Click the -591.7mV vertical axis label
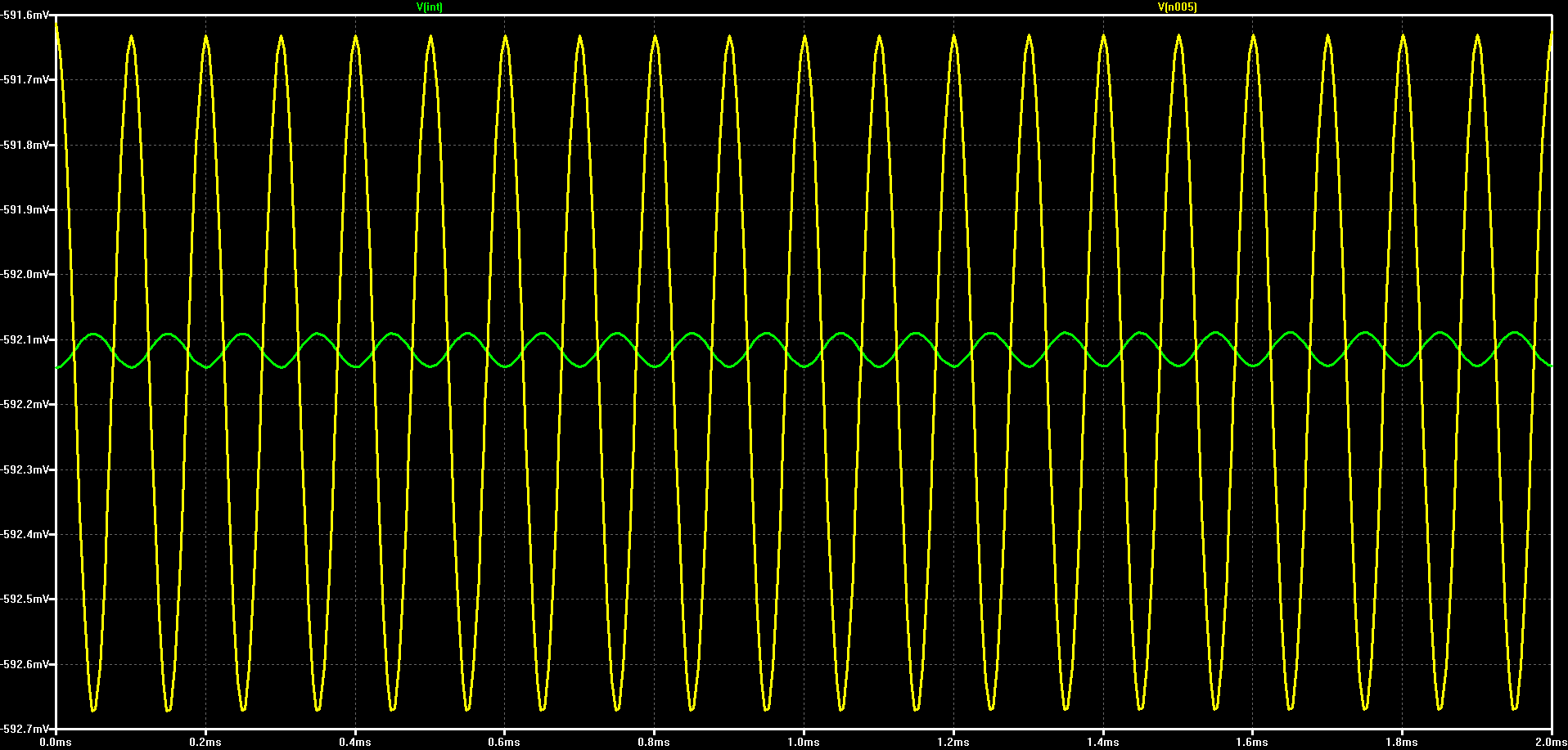This screenshot has width=1568, height=750. (x=25, y=80)
